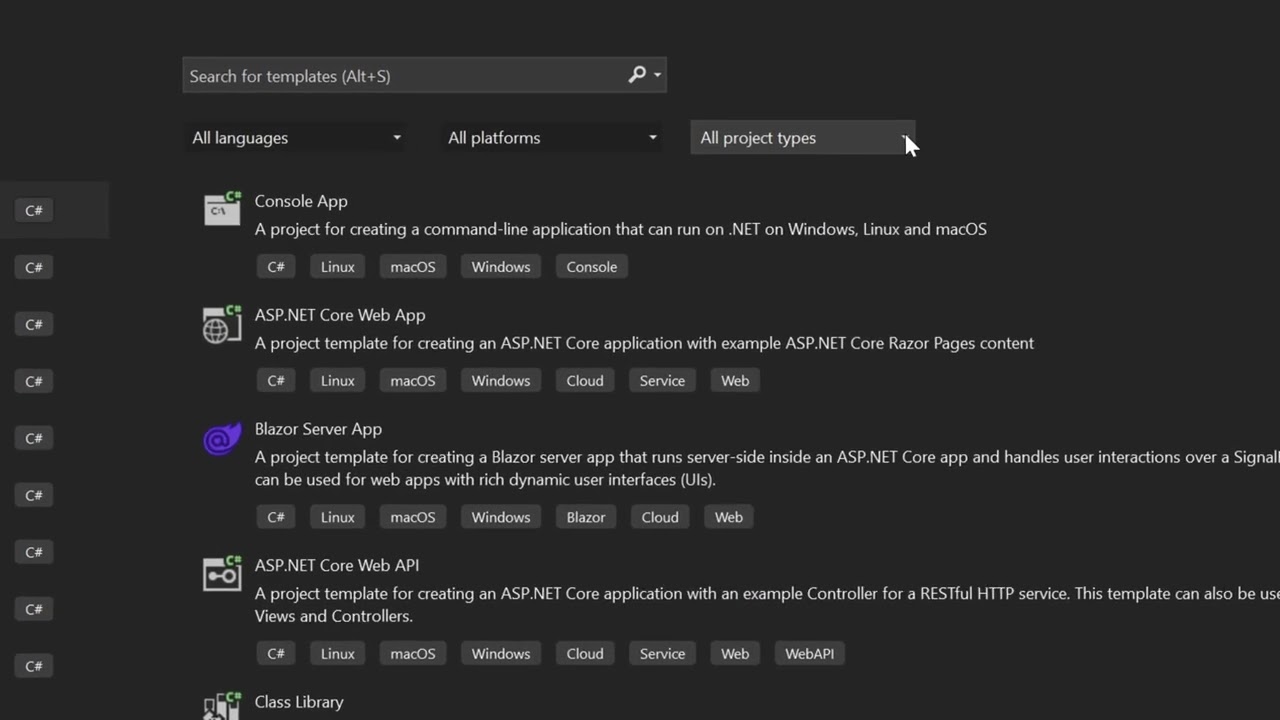The height and width of the screenshot is (720, 1280).
Task: Click Web tag under Blazor Server App
Action: click(x=729, y=517)
